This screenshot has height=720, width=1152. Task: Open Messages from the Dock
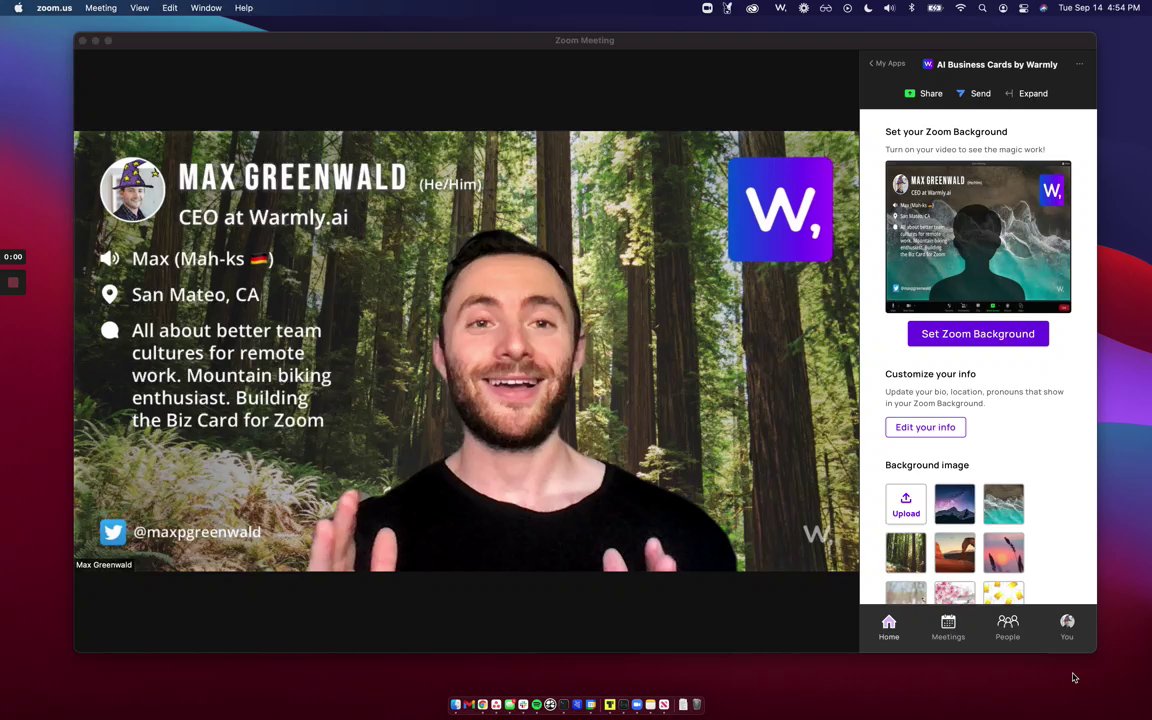510,705
